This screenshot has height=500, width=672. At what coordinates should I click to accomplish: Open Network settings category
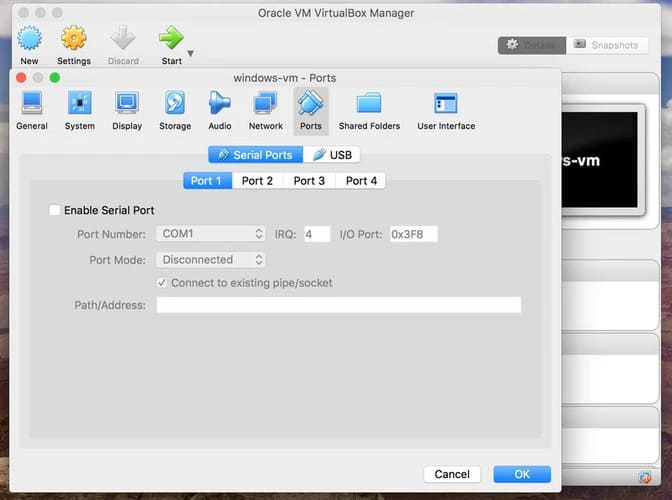[x=266, y=111]
